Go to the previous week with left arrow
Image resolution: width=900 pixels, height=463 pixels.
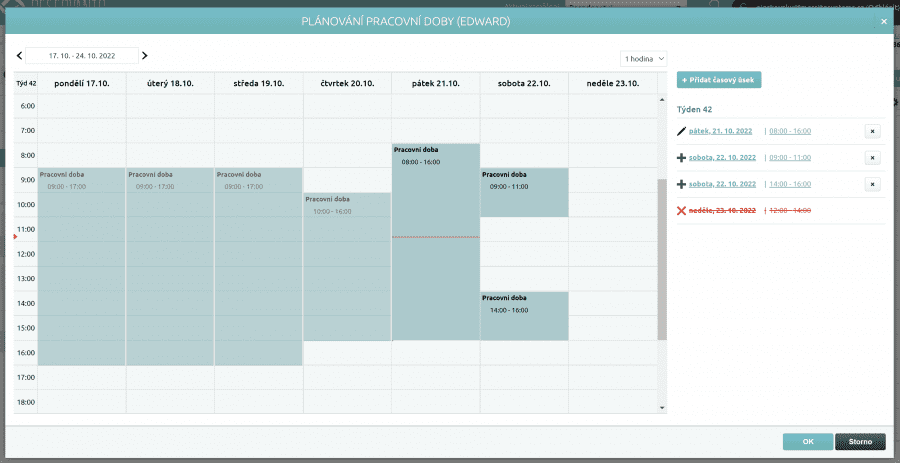[x=19, y=56]
